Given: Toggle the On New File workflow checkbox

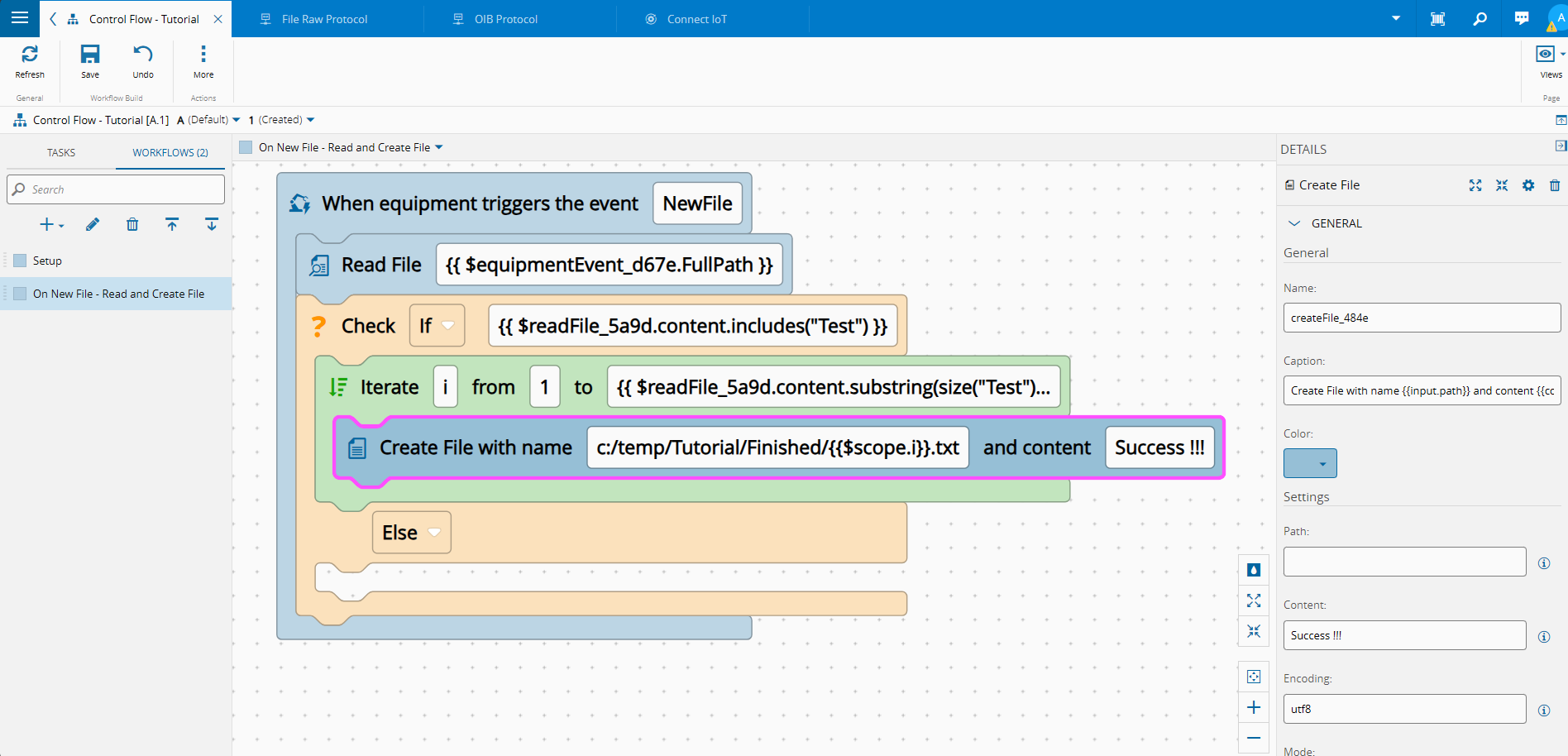Looking at the screenshot, I should pyautogui.click(x=21, y=294).
